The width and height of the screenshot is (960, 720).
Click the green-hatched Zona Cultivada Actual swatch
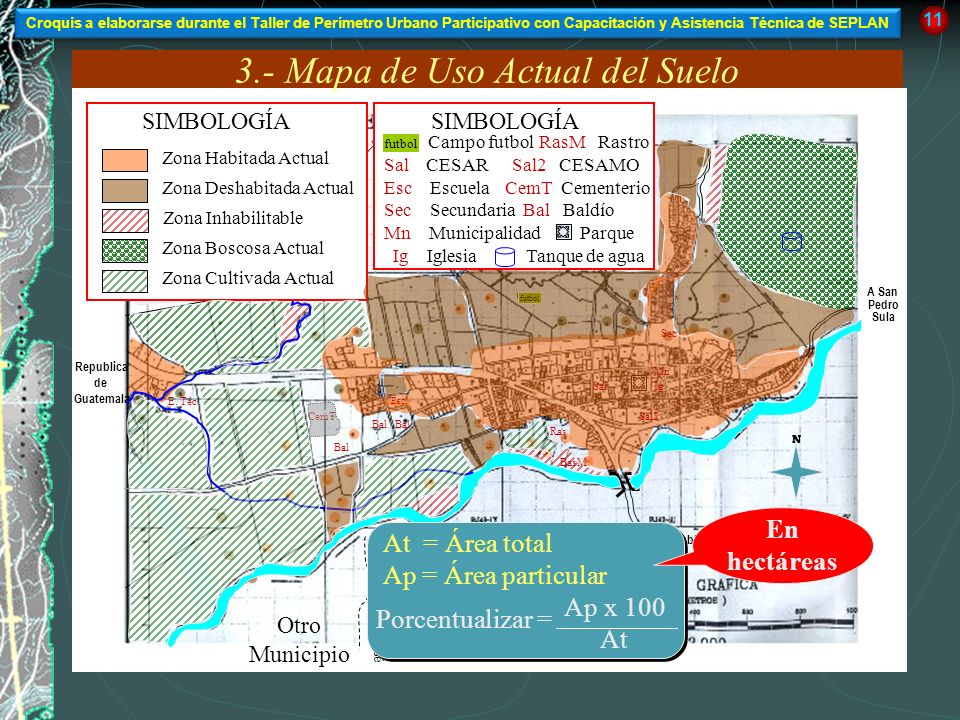tap(125, 281)
